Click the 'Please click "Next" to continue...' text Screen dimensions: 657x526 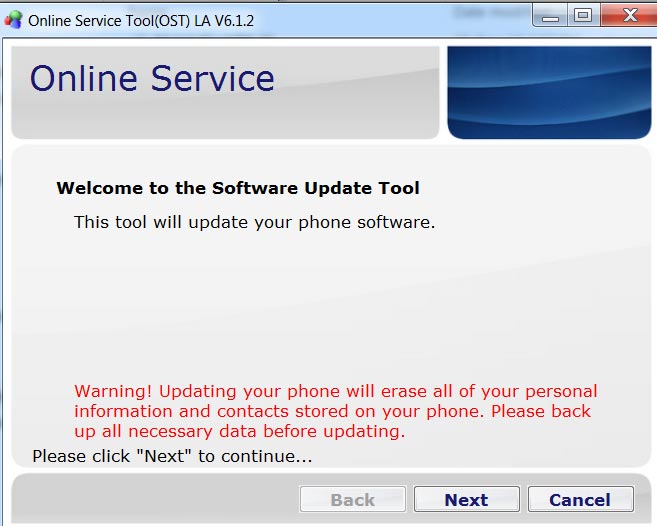172,456
